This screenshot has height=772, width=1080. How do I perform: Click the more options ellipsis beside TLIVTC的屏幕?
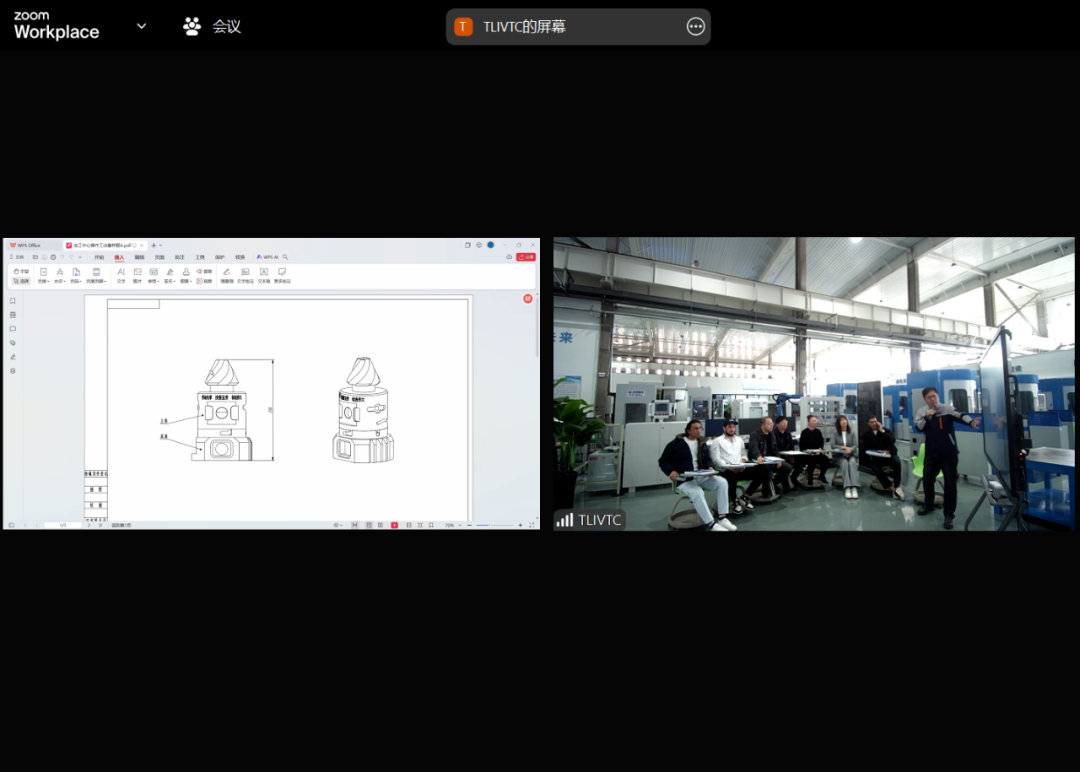point(695,27)
